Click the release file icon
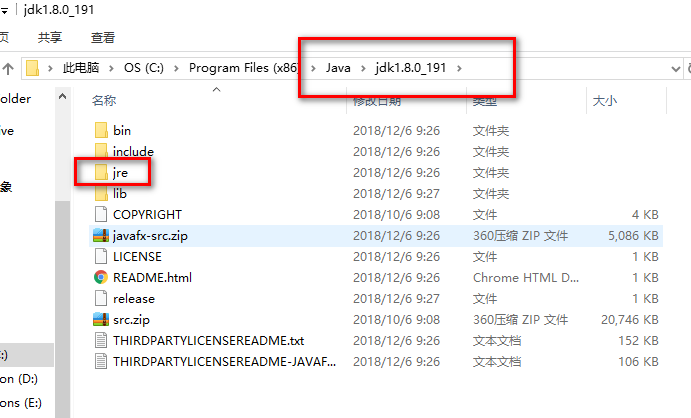 [x=101, y=298]
